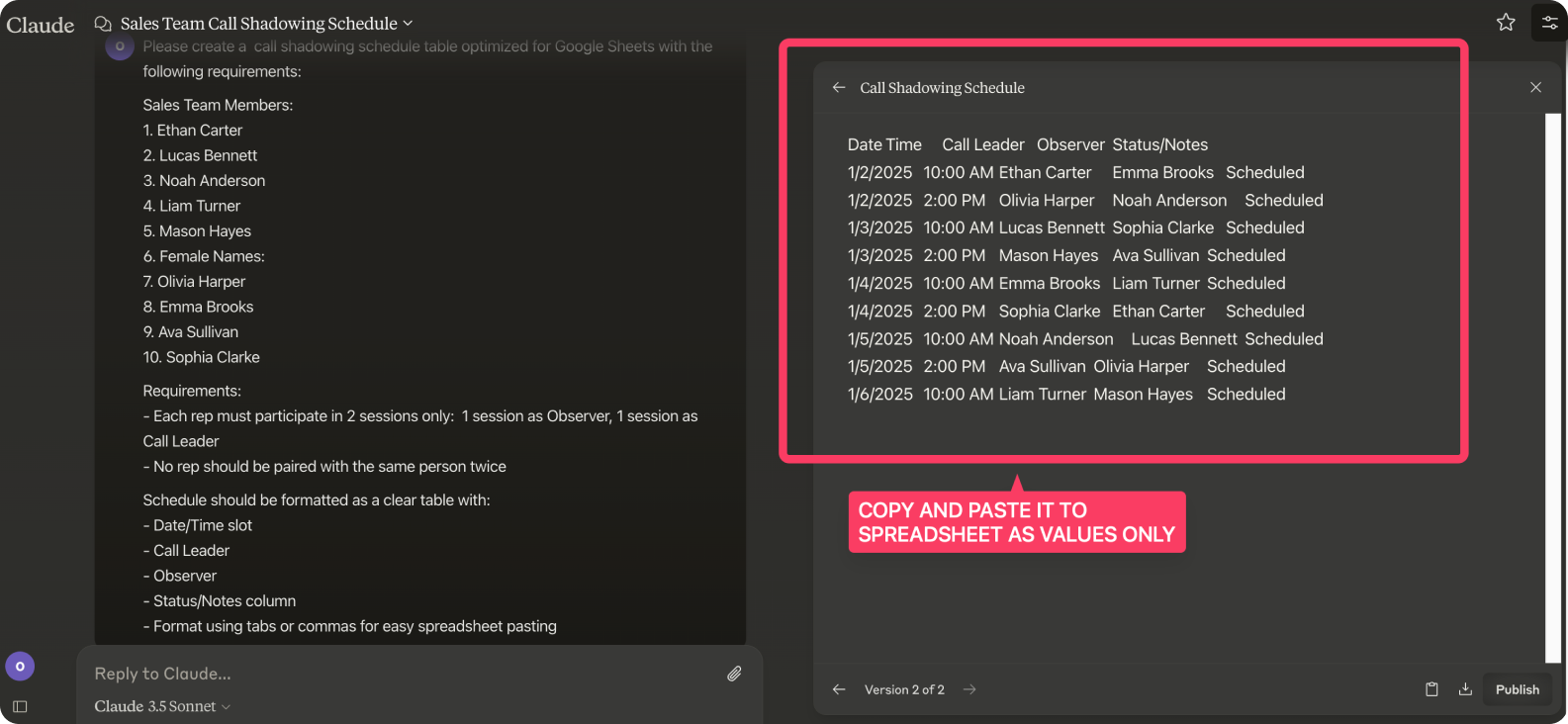Click 'Sales Team Members:' text in prompt

[x=218, y=105]
